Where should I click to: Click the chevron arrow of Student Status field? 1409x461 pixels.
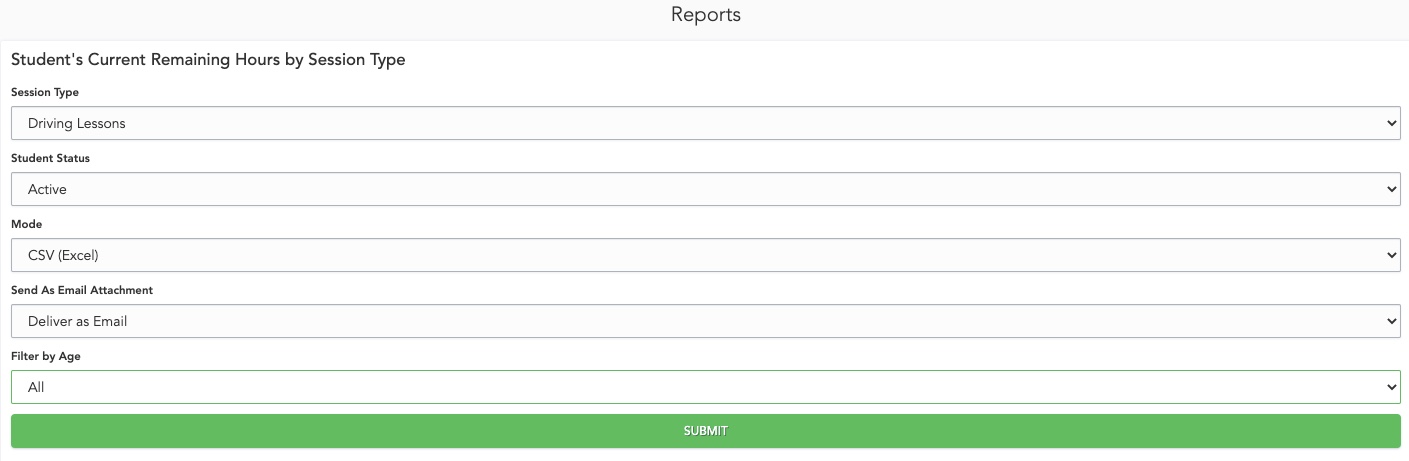point(1392,189)
